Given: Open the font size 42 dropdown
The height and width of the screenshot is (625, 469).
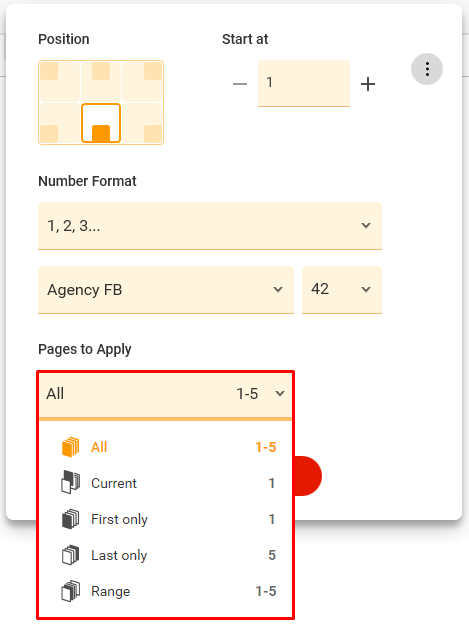Looking at the screenshot, I should click(x=342, y=290).
